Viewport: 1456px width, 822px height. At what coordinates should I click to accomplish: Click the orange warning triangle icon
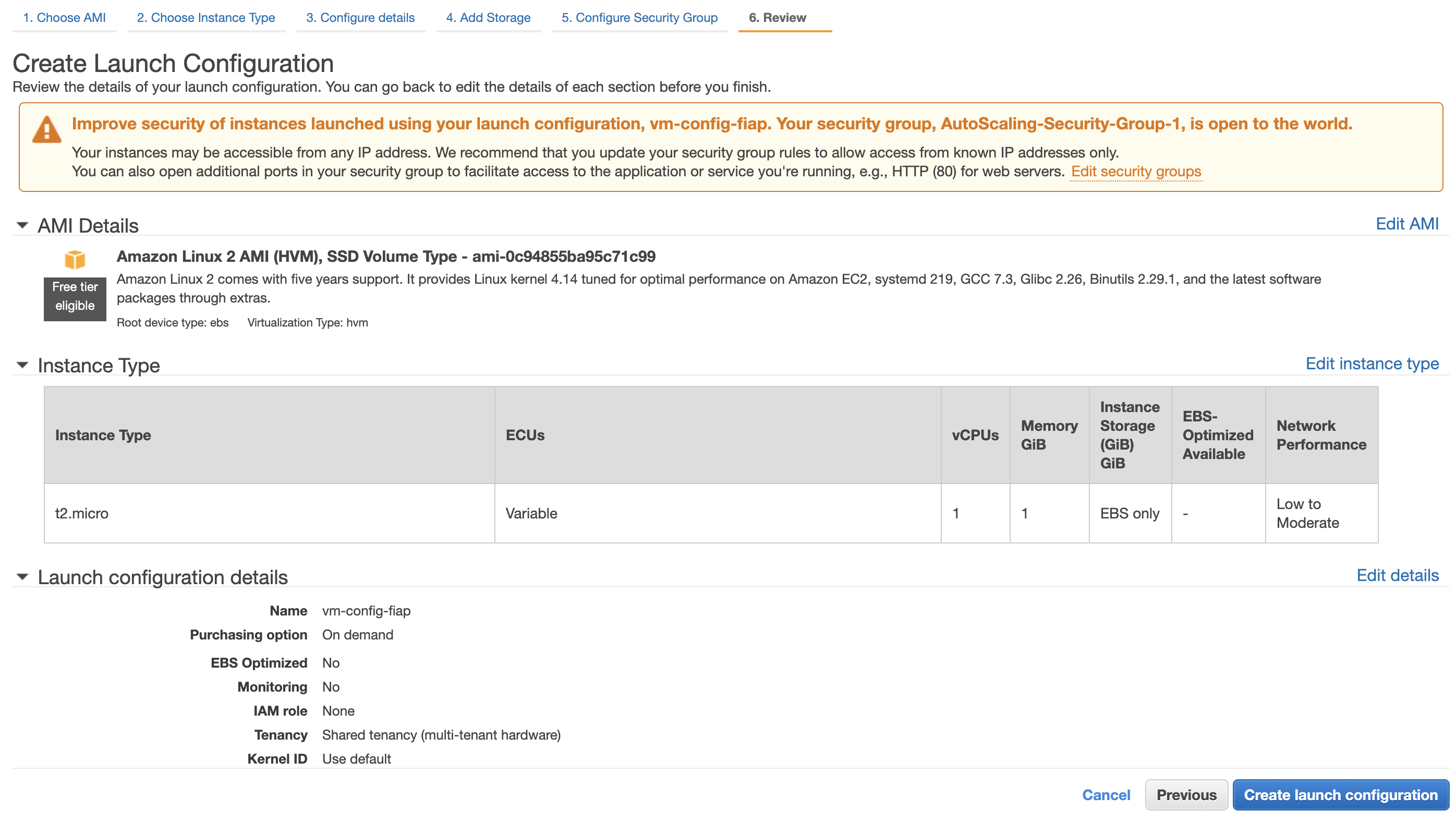46,130
